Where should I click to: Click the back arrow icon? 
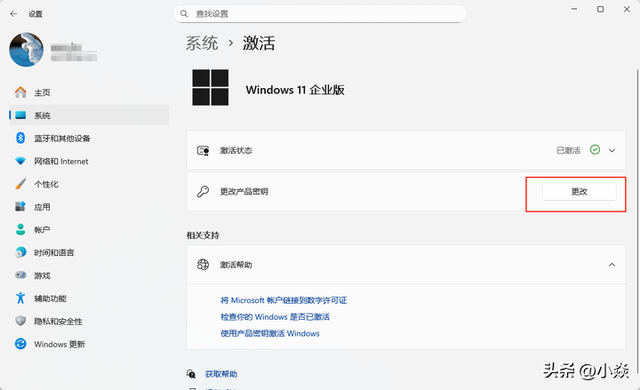tap(13, 14)
